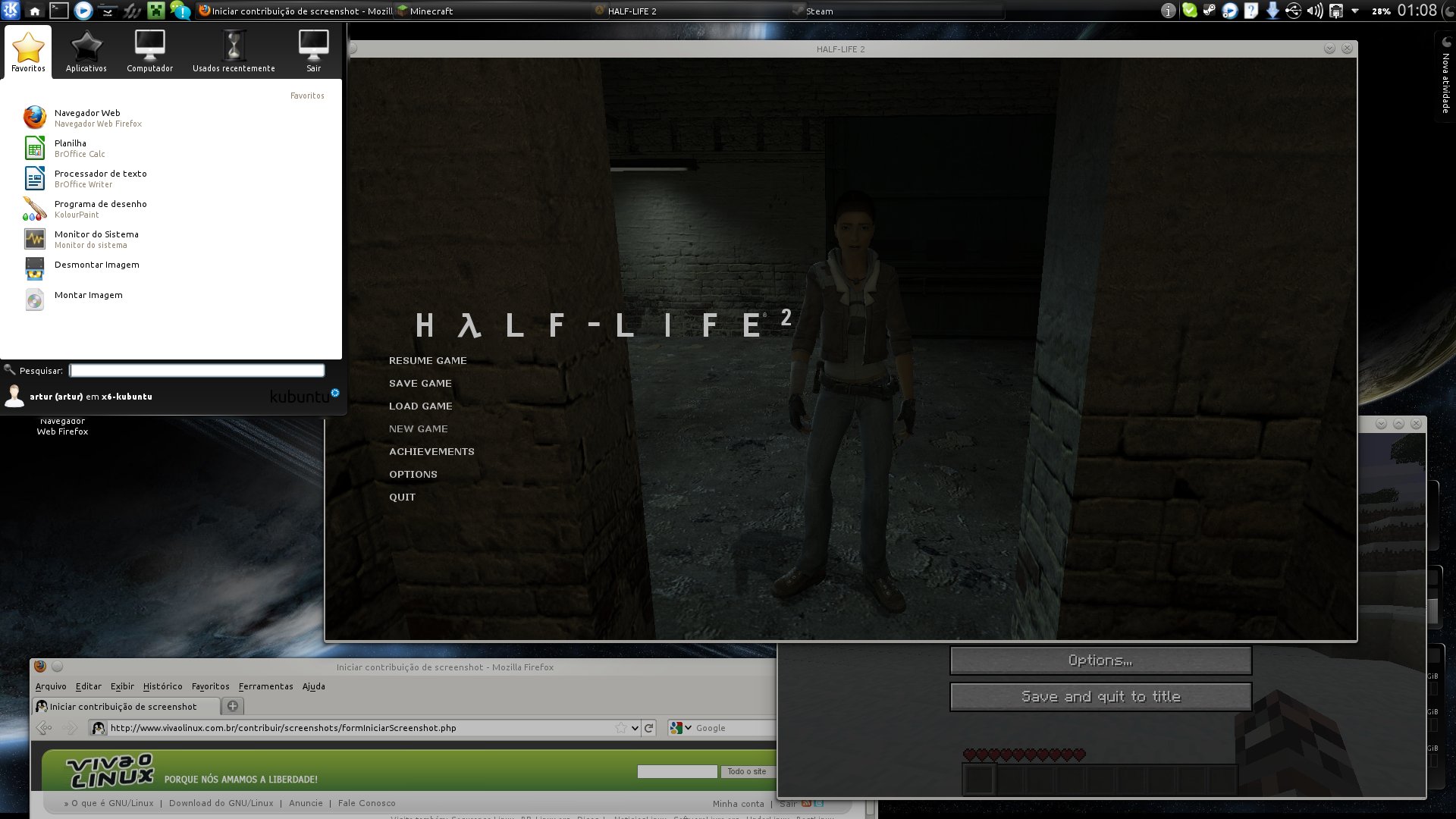Expand the URL history dropdown arrow
1456x819 pixels.
635,728
